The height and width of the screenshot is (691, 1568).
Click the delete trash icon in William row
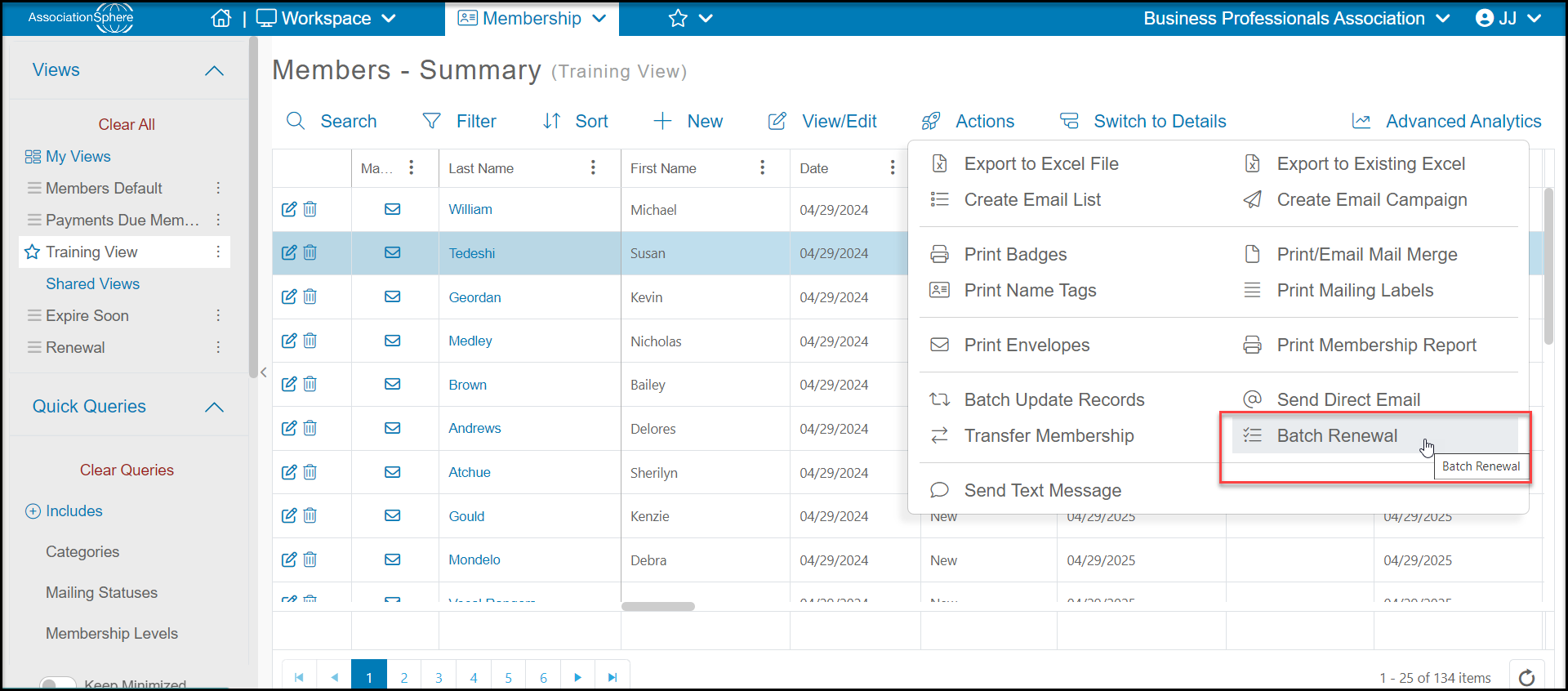(x=310, y=209)
